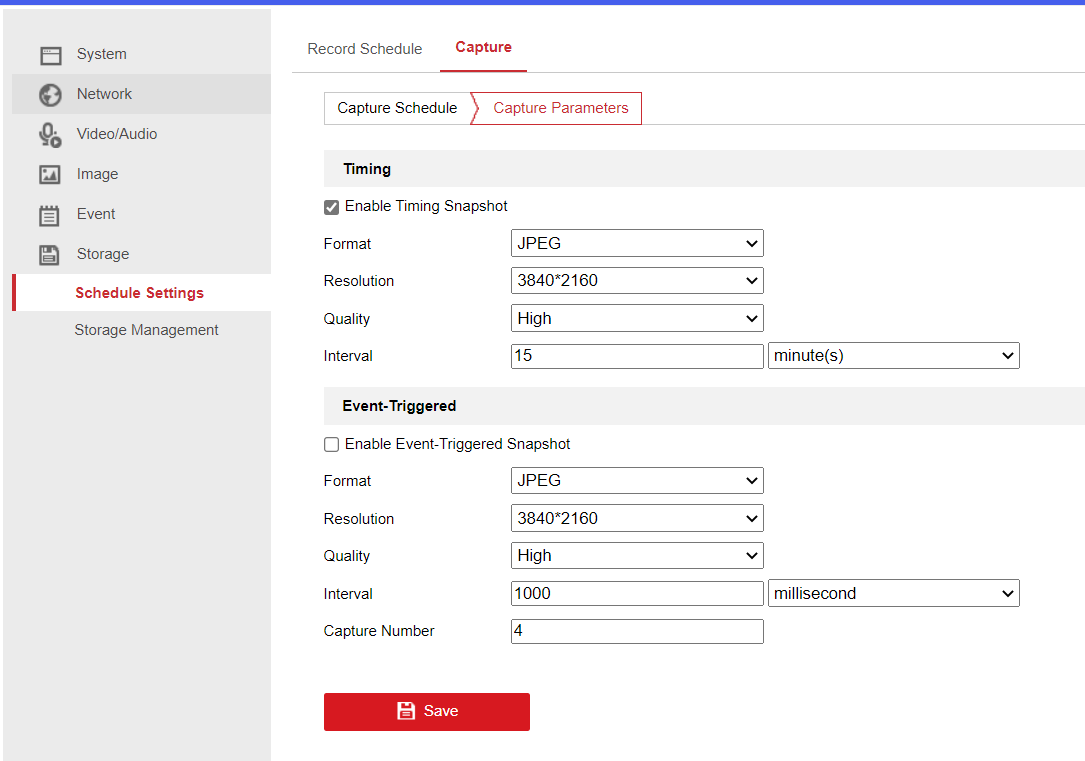This screenshot has width=1085, height=761.
Task: Click the Storage floppy disk icon
Action: (x=50, y=255)
